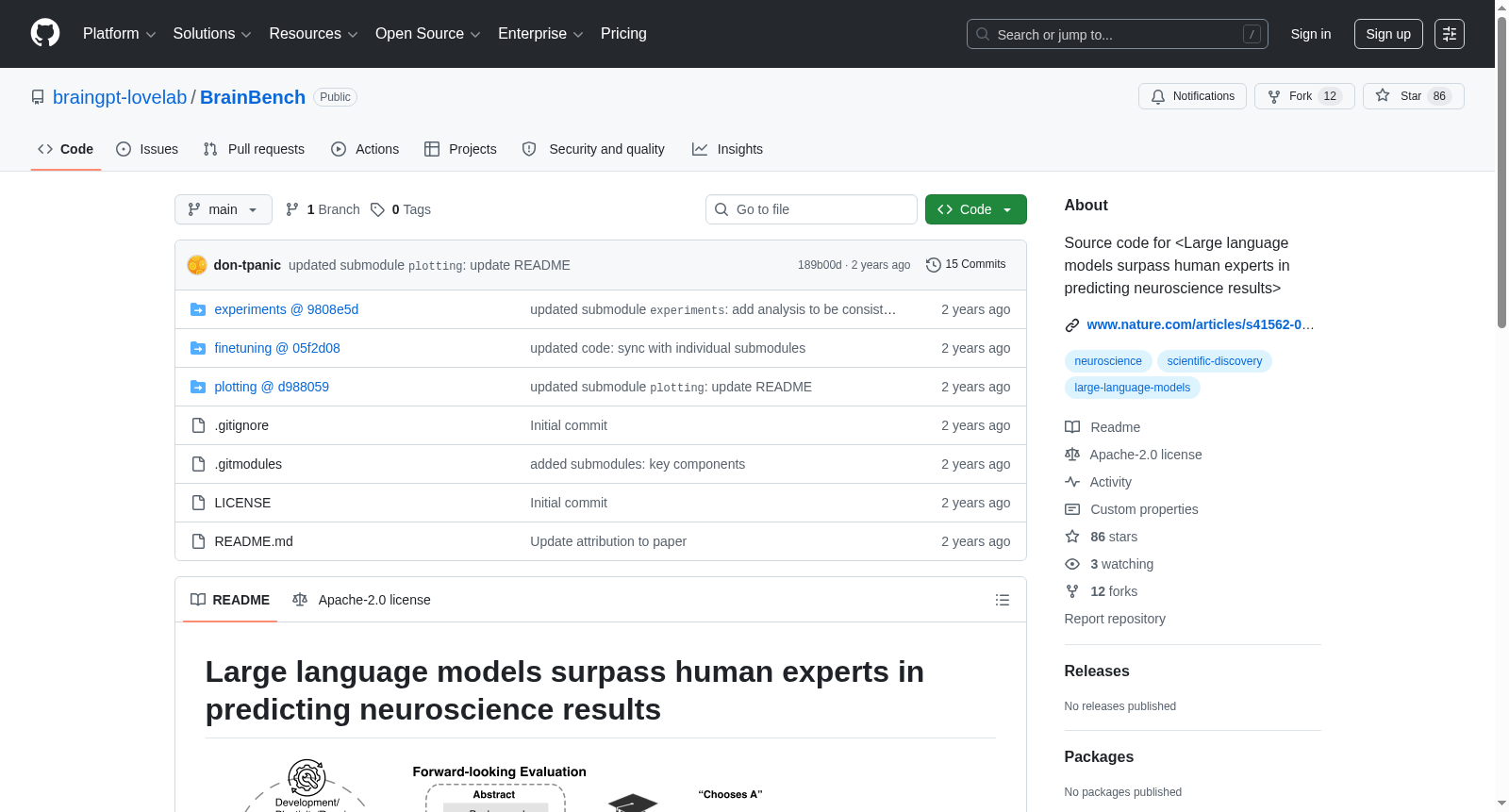This screenshot has height=812, width=1509.
Task: Open the Notifications bell button
Action: (1193, 96)
